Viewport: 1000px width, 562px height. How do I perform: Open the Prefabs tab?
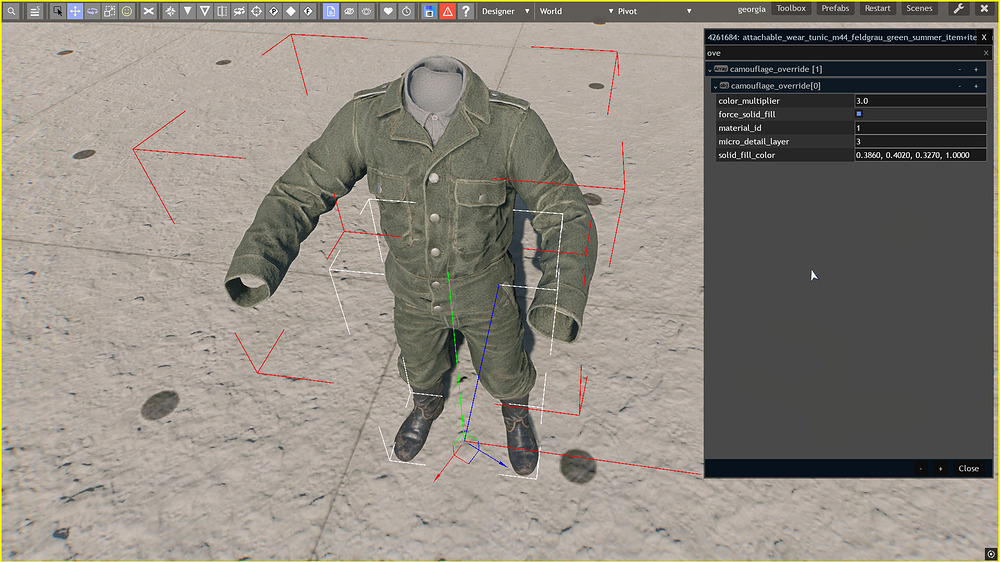pos(835,9)
